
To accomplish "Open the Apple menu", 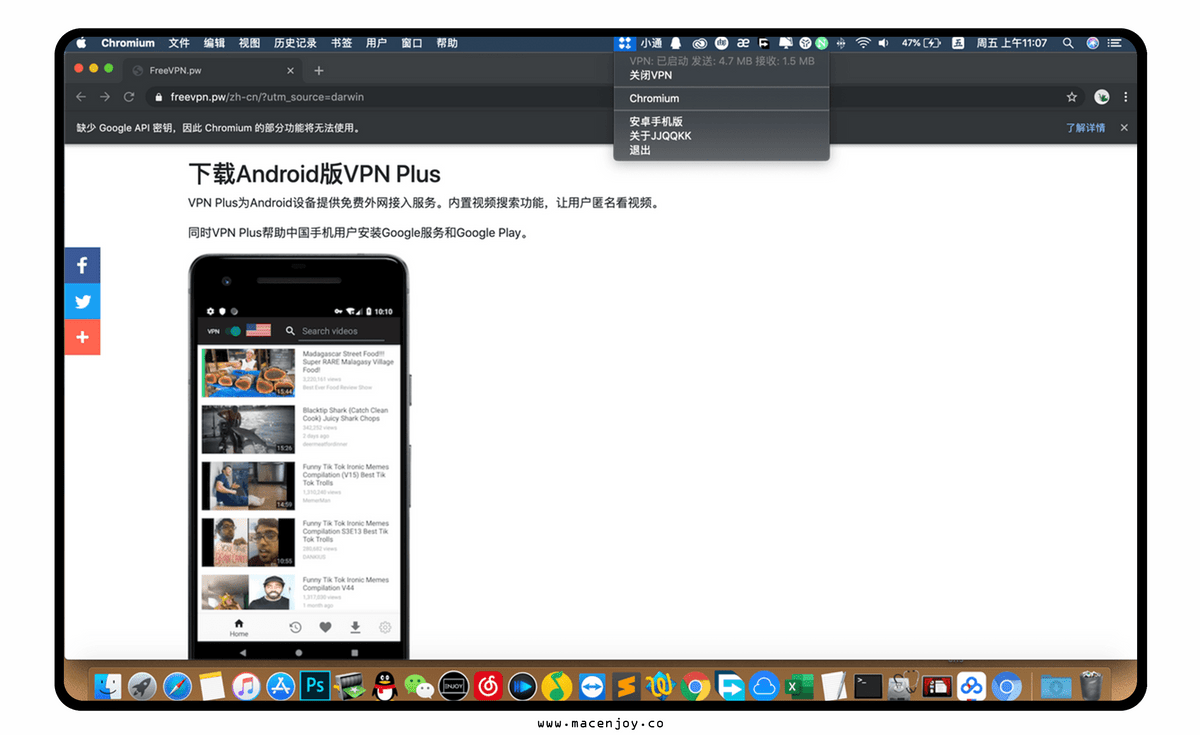I will coord(81,43).
